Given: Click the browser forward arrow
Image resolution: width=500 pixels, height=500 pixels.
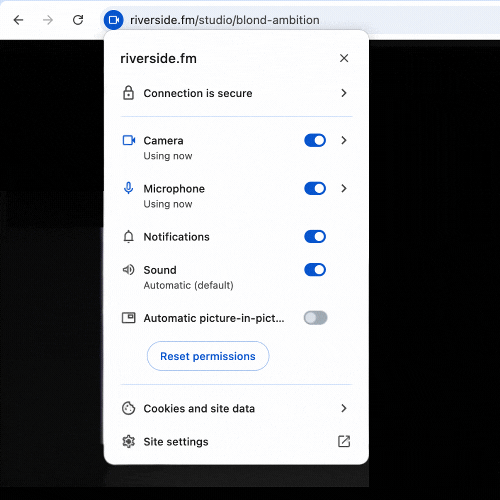Looking at the screenshot, I should 48,20.
